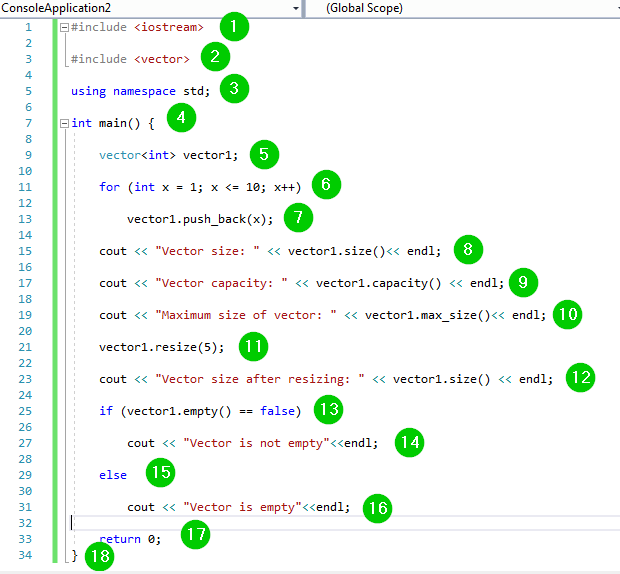
Task: Click green marker 8 after Vector size line
Action: [x=467, y=248]
